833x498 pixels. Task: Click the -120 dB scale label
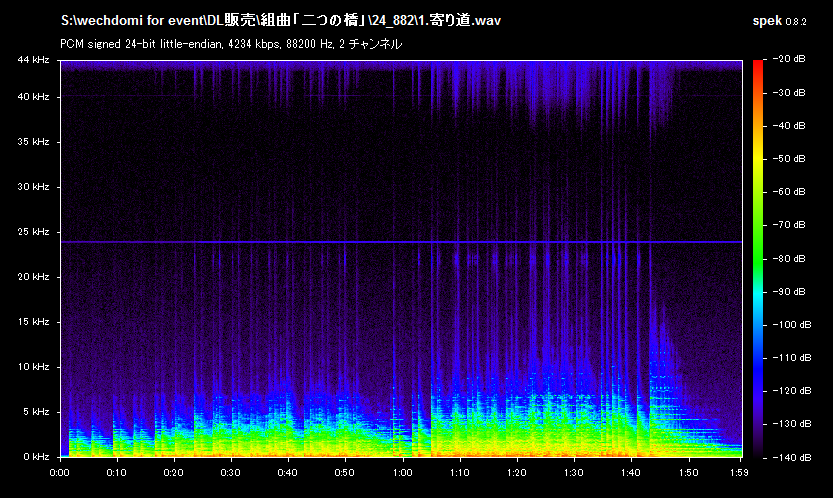point(792,391)
